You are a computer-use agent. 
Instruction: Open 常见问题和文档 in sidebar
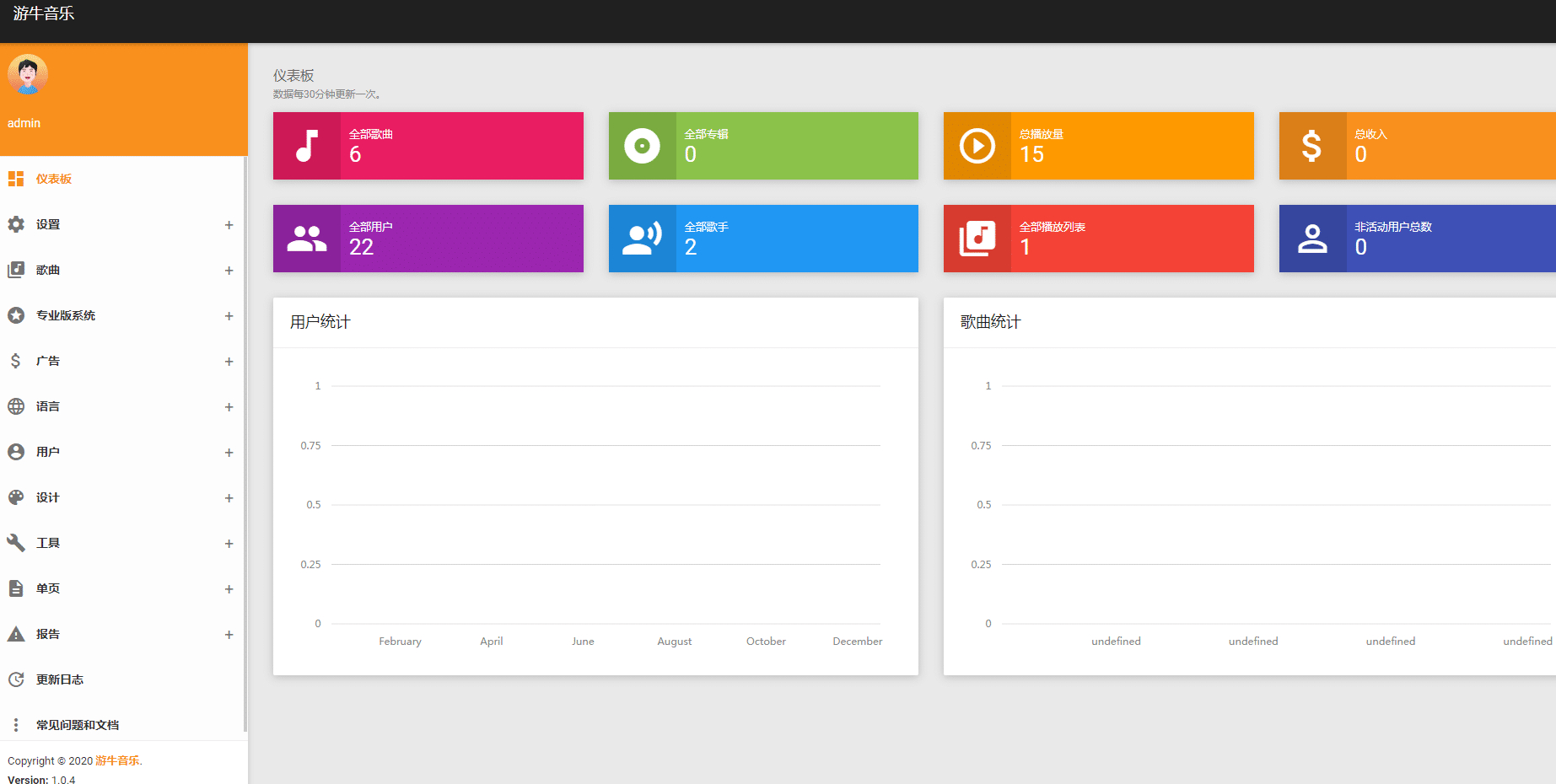coord(124,725)
